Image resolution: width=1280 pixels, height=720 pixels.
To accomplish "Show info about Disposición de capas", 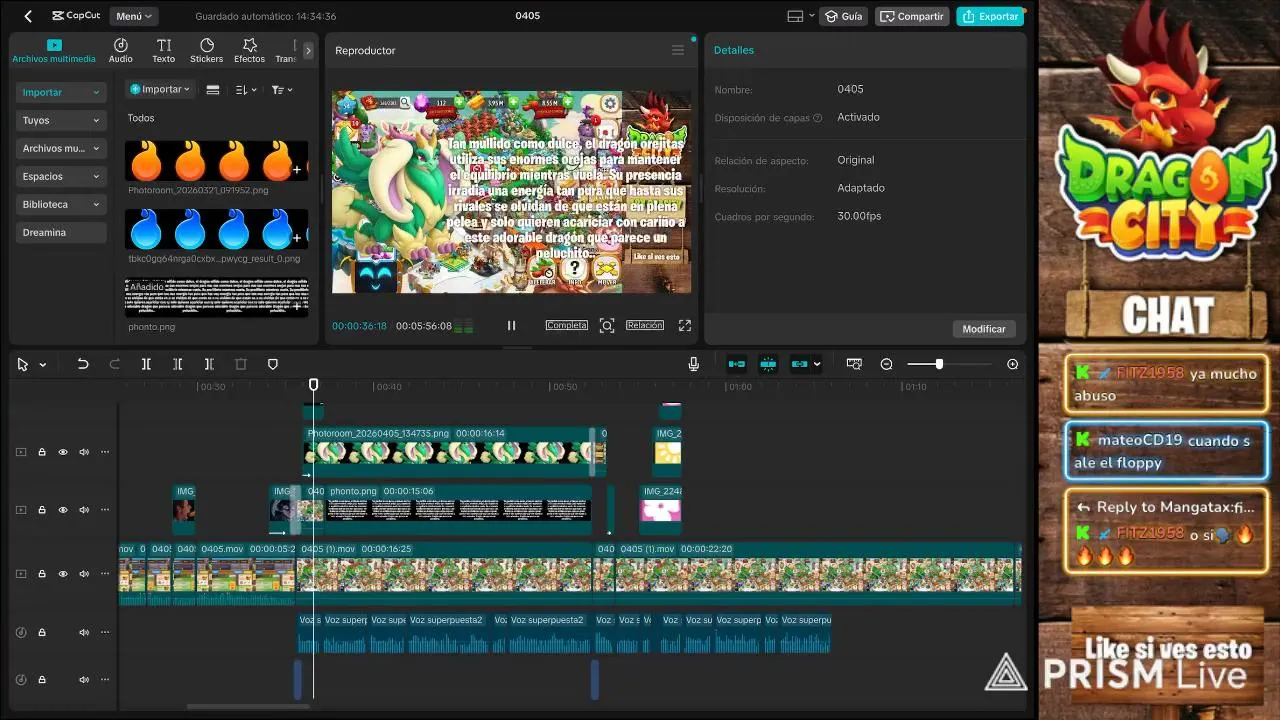I will click(x=817, y=118).
